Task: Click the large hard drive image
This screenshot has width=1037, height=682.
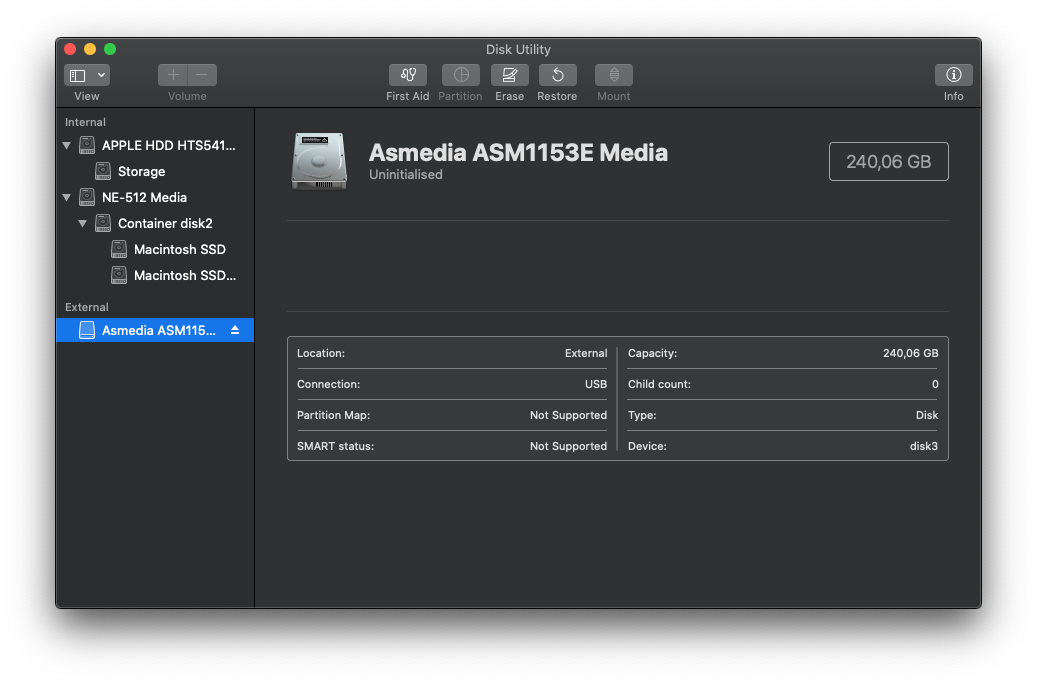Action: click(319, 161)
